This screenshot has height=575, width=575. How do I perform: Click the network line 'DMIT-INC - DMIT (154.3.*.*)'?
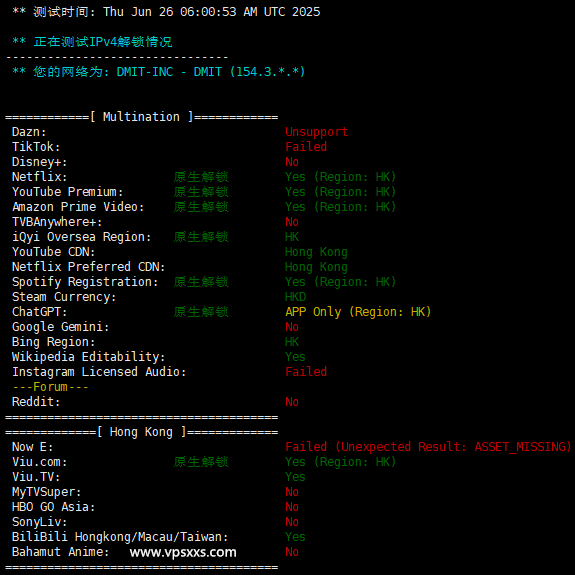coord(211,72)
